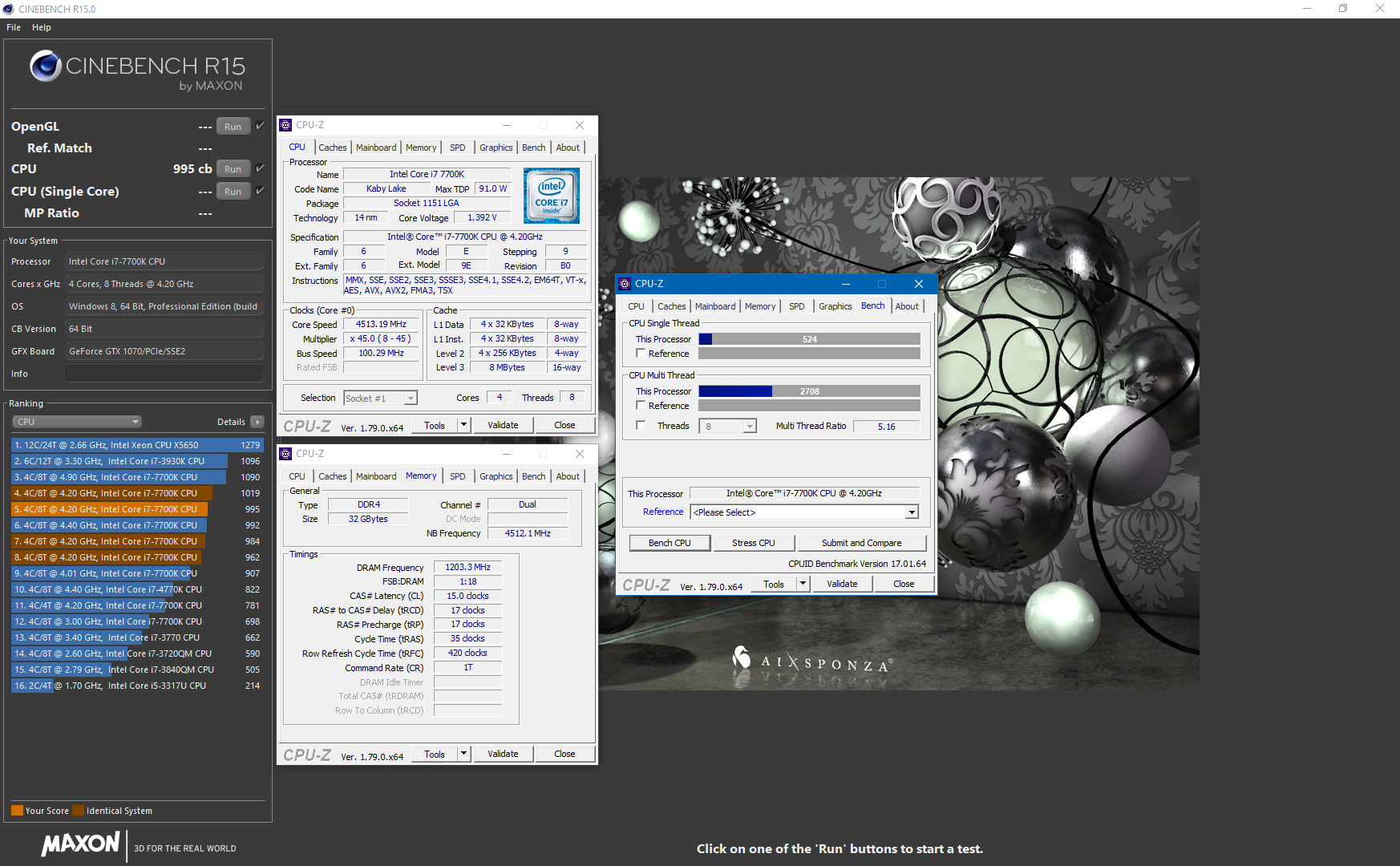
Task: Click the Bench CPU button
Action: click(670, 543)
